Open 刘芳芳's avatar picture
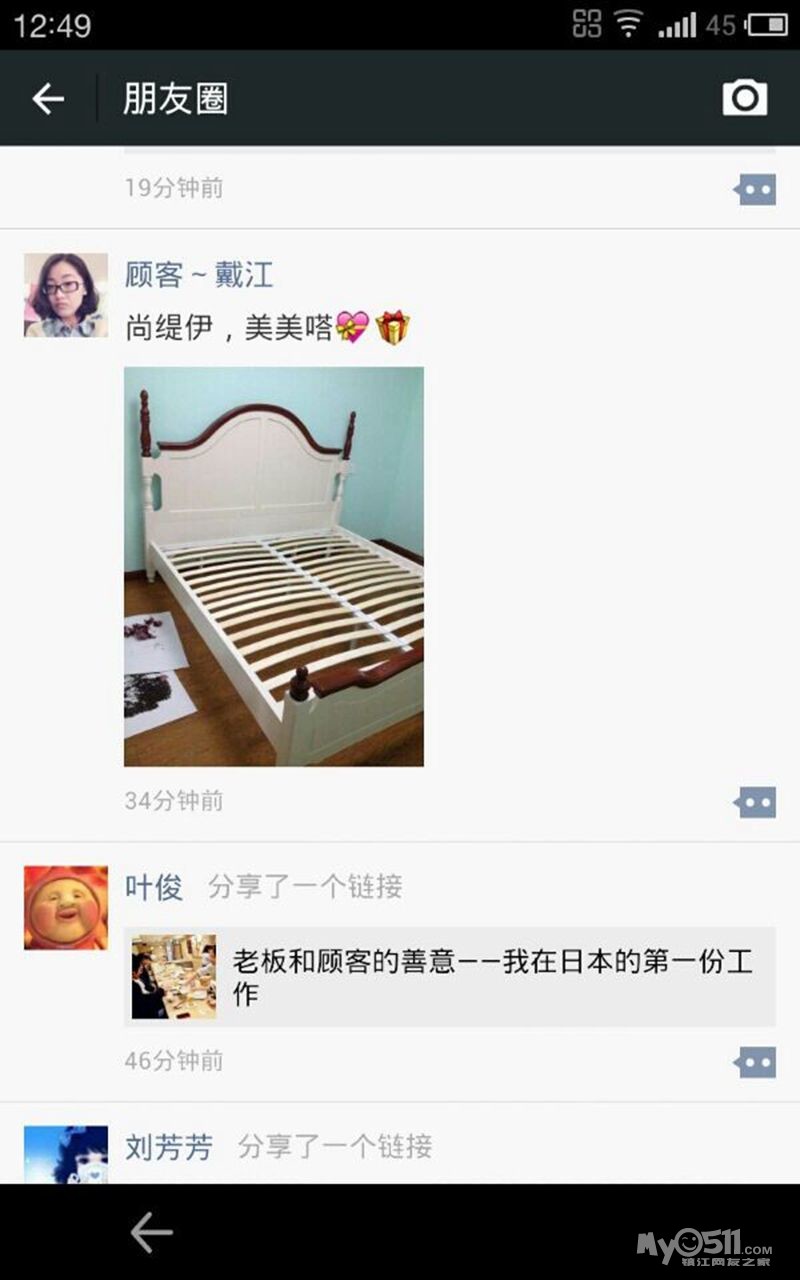 66,1155
